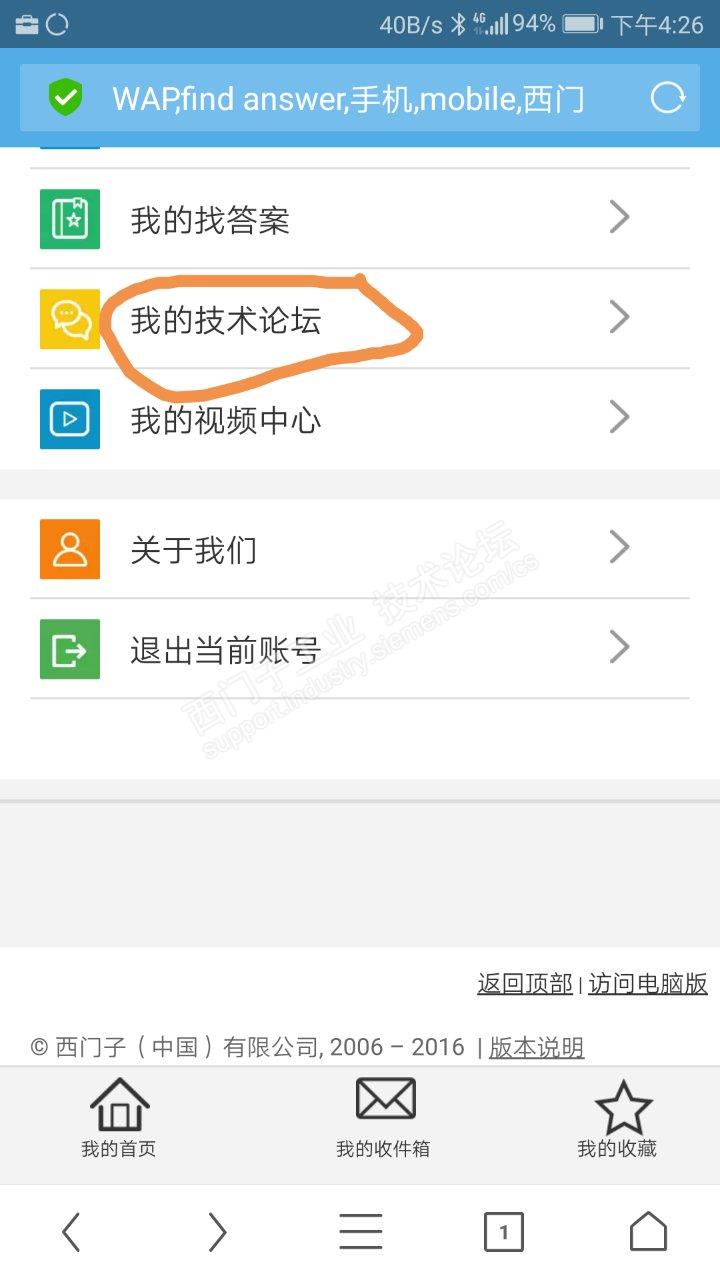Tap the green 我的找答案 bookmark icon
The height and width of the screenshot is (1280, 720).
(x=70, y=218)
